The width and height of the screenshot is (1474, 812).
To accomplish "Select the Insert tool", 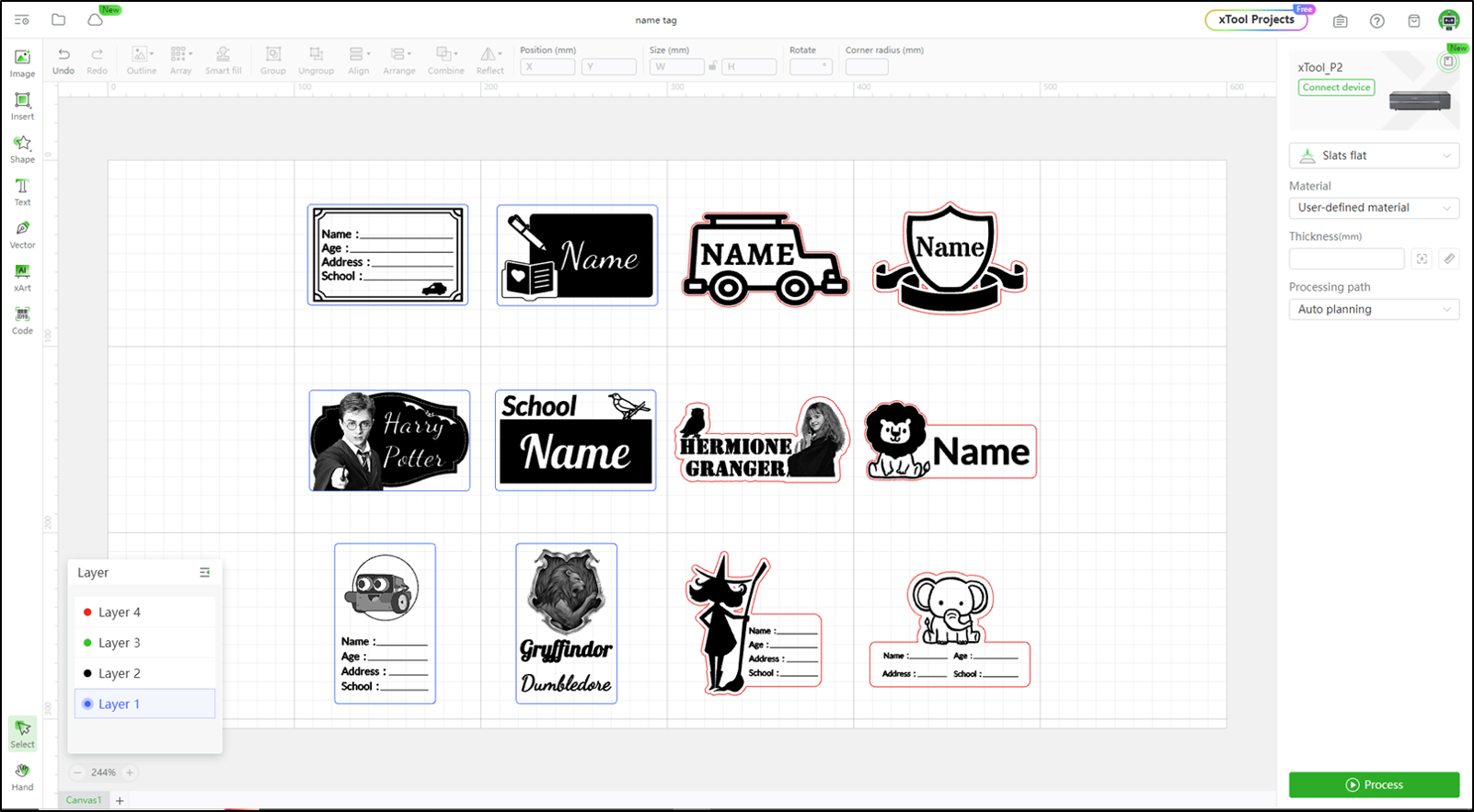I will click(22, 107).
